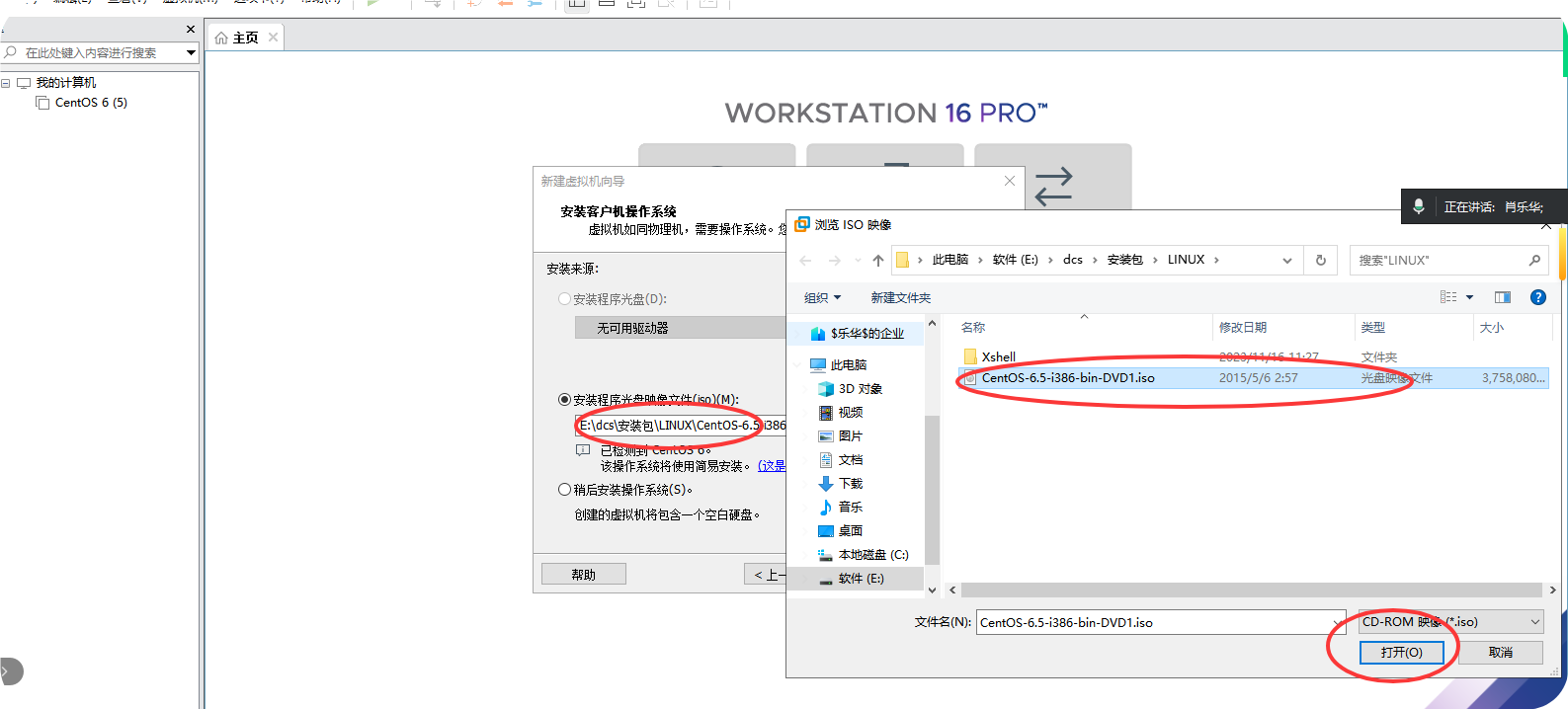Click the 上一步 button in the wizard
Viewport: 1568px width, 709px height.
point(766,575)
